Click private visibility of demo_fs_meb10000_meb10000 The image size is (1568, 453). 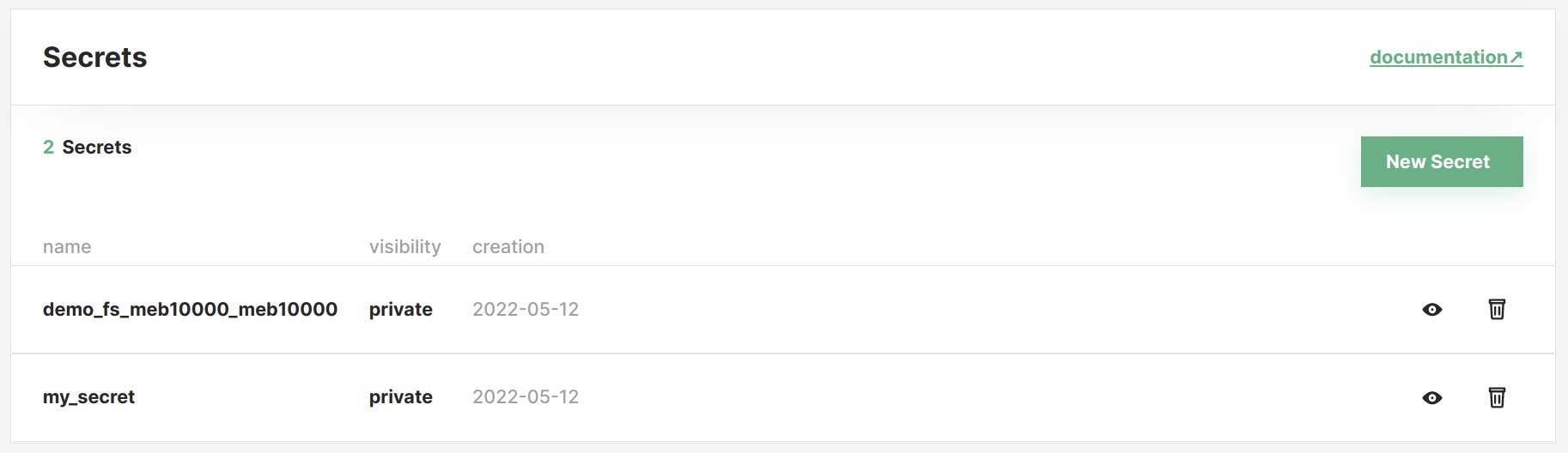click(400, 310)
